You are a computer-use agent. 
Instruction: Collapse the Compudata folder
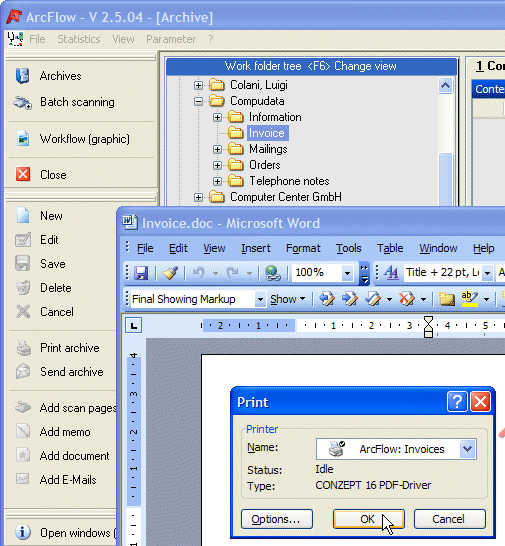[199, 101]
